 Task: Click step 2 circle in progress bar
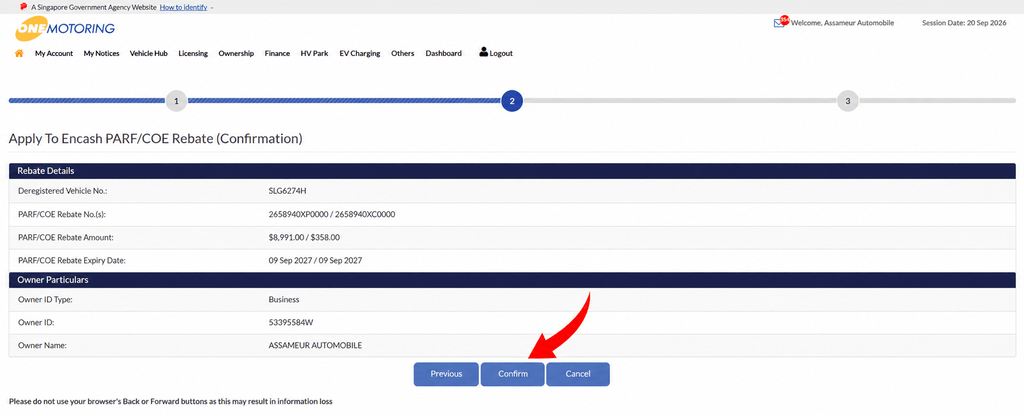[x=512, y=101]
